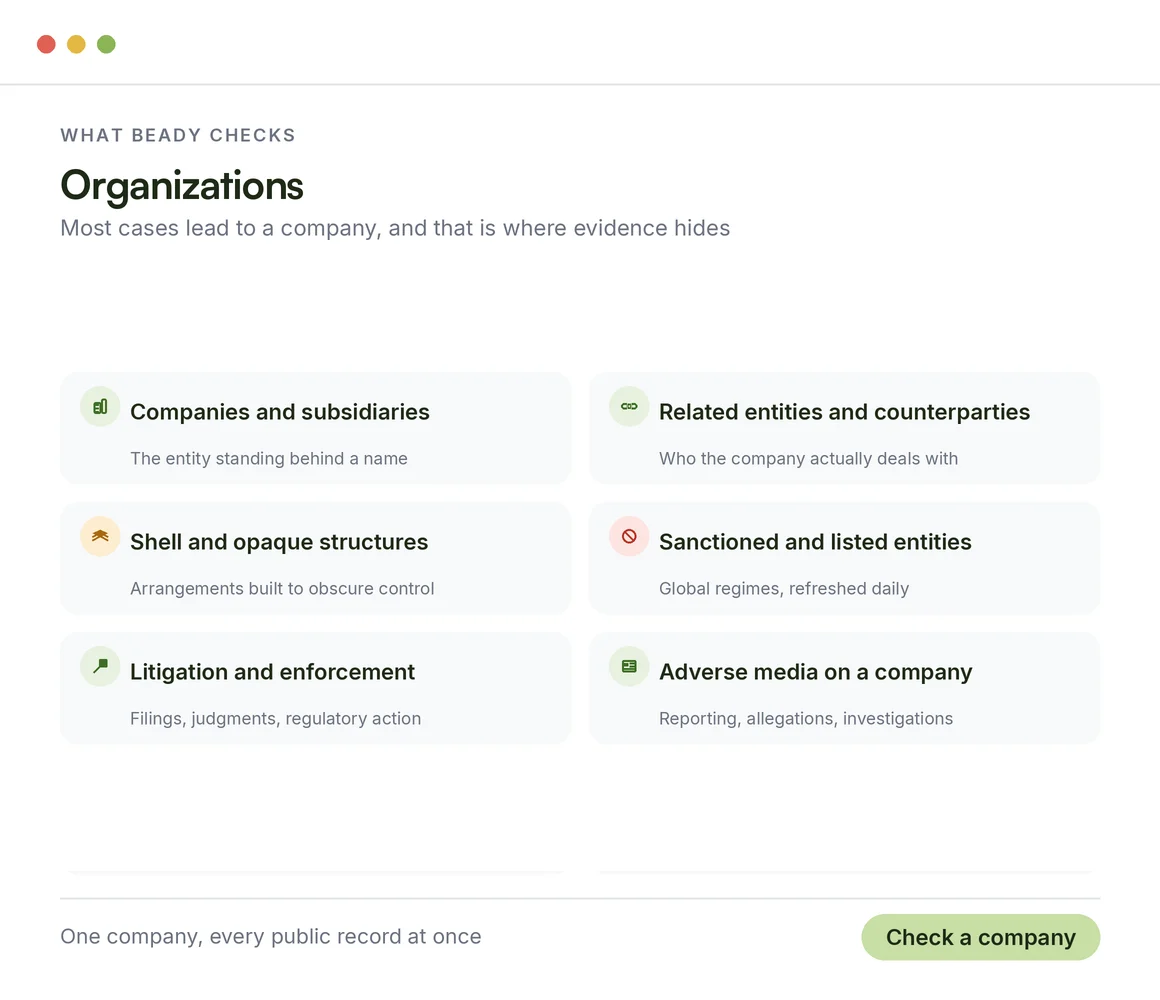Click the Sanctioned entities prohibited icon
The image size is (1160, 1000).
(x=629, y=536)
